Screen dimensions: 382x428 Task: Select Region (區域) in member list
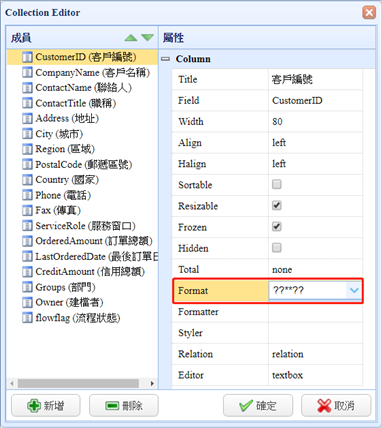click(65, 149)
